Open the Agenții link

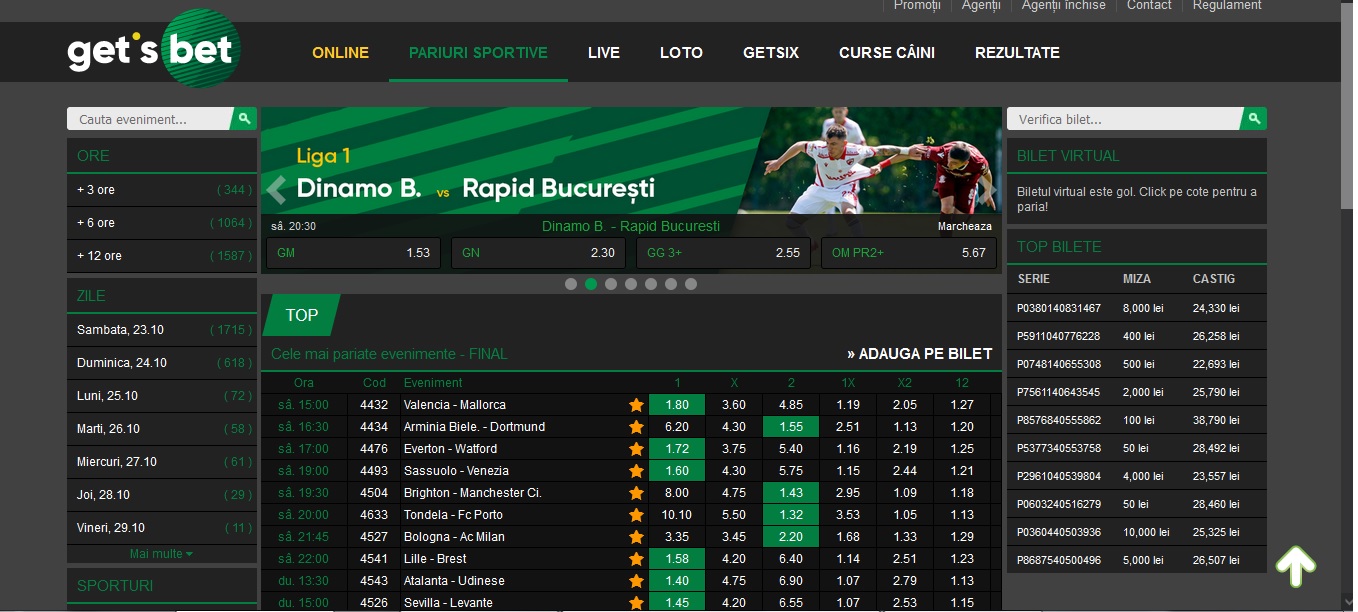coord(981,6)
